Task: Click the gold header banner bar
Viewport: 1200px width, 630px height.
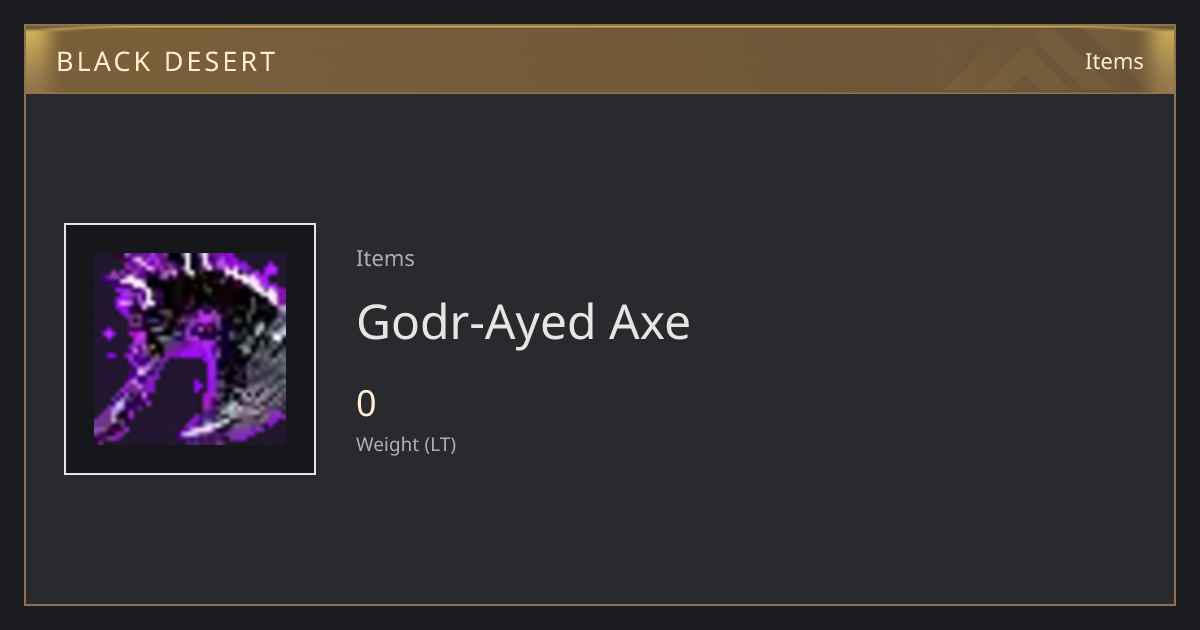Action: click(600, 60)
